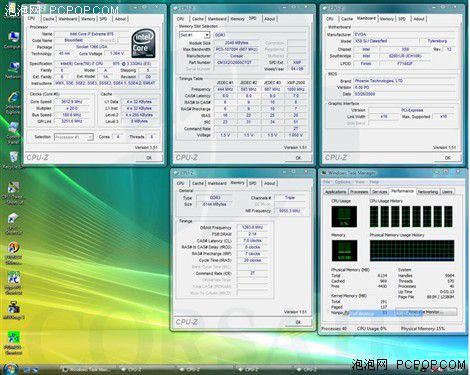Open the About tab in the CPU window

(120, 19)
